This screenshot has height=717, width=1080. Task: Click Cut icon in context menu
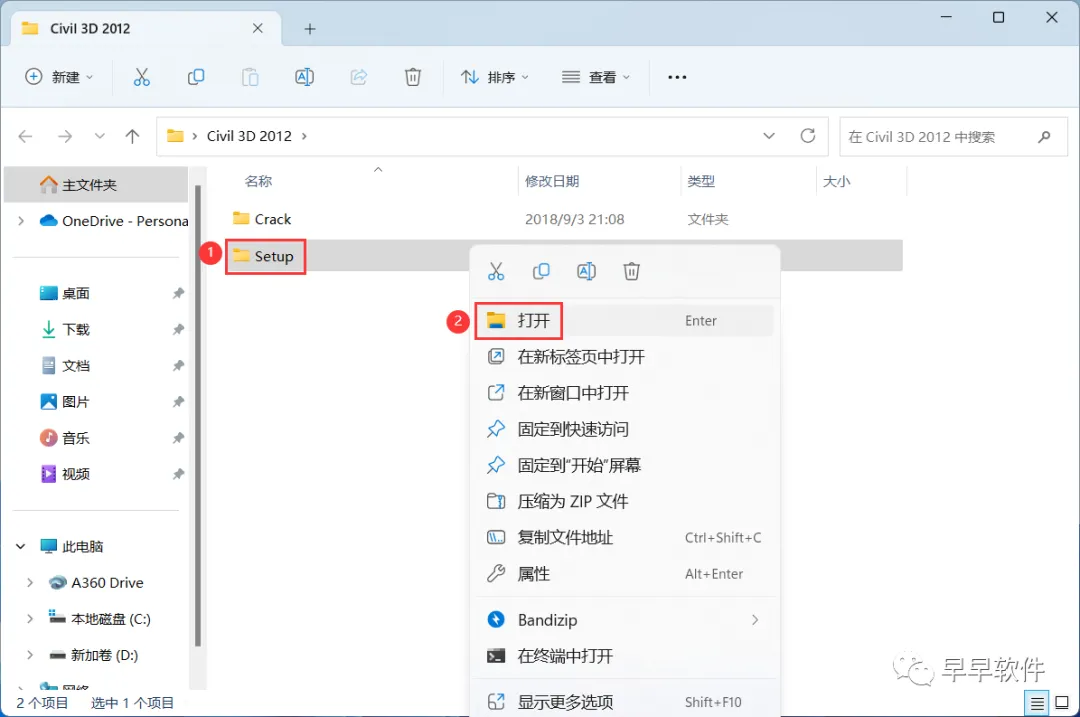[x=496, y=271]
